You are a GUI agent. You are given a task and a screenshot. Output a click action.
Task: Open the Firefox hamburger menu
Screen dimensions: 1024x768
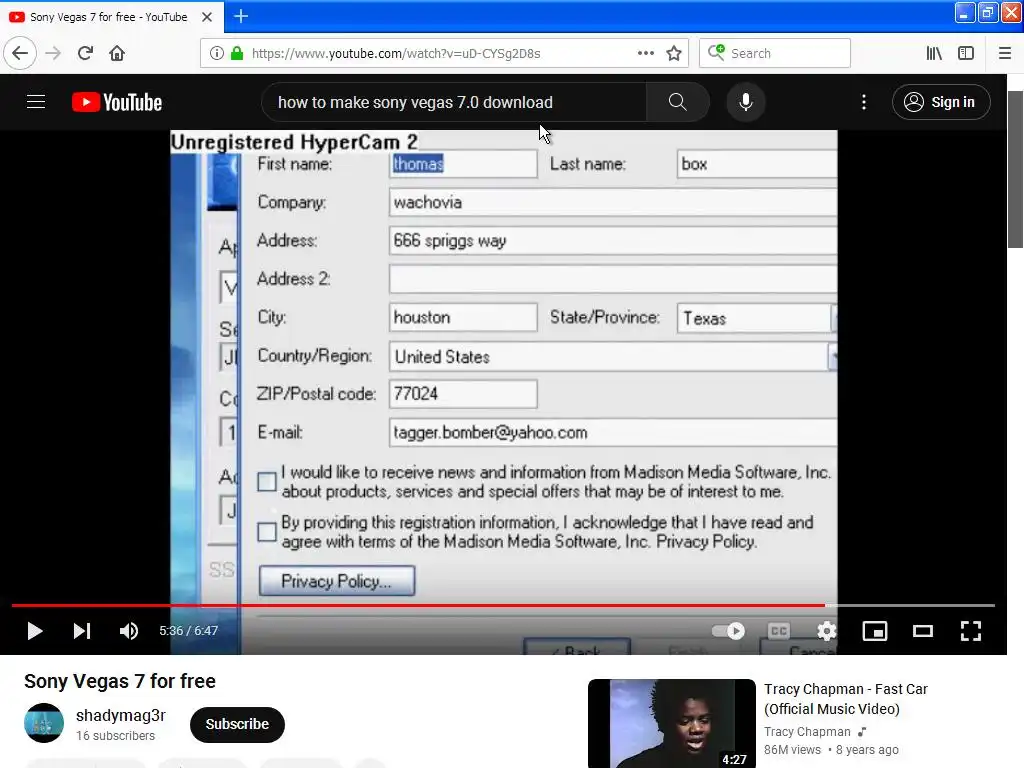pos(1005,54)
